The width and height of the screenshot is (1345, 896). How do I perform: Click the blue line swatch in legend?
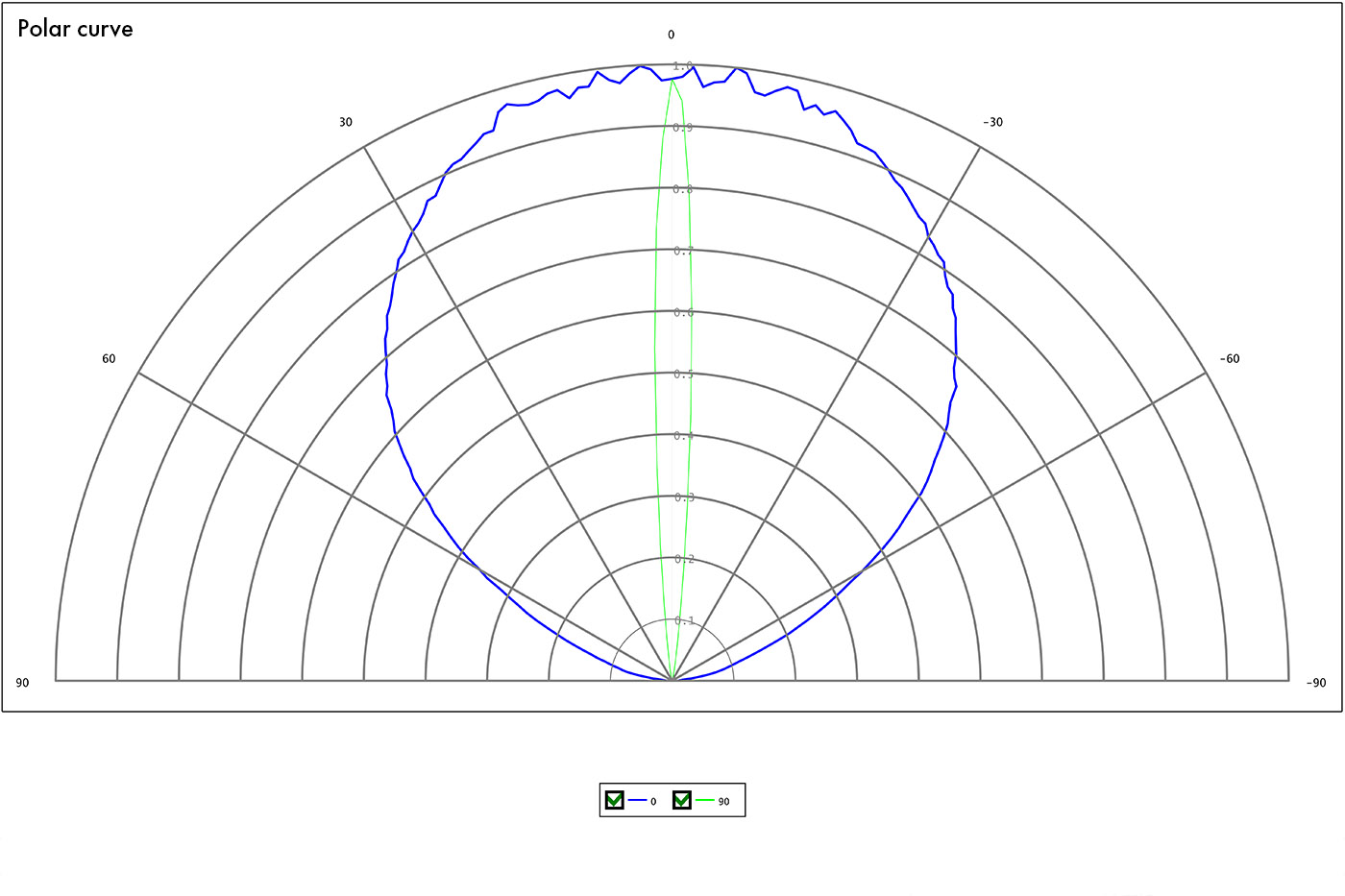(637, 801)
